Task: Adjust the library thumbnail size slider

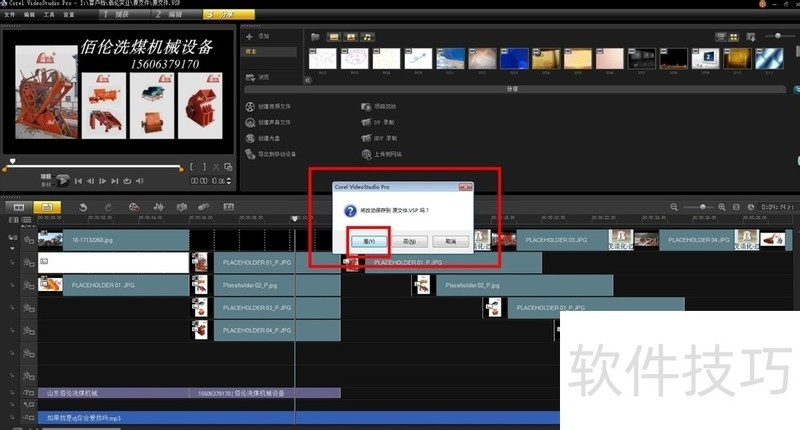Action: (778, 36)
